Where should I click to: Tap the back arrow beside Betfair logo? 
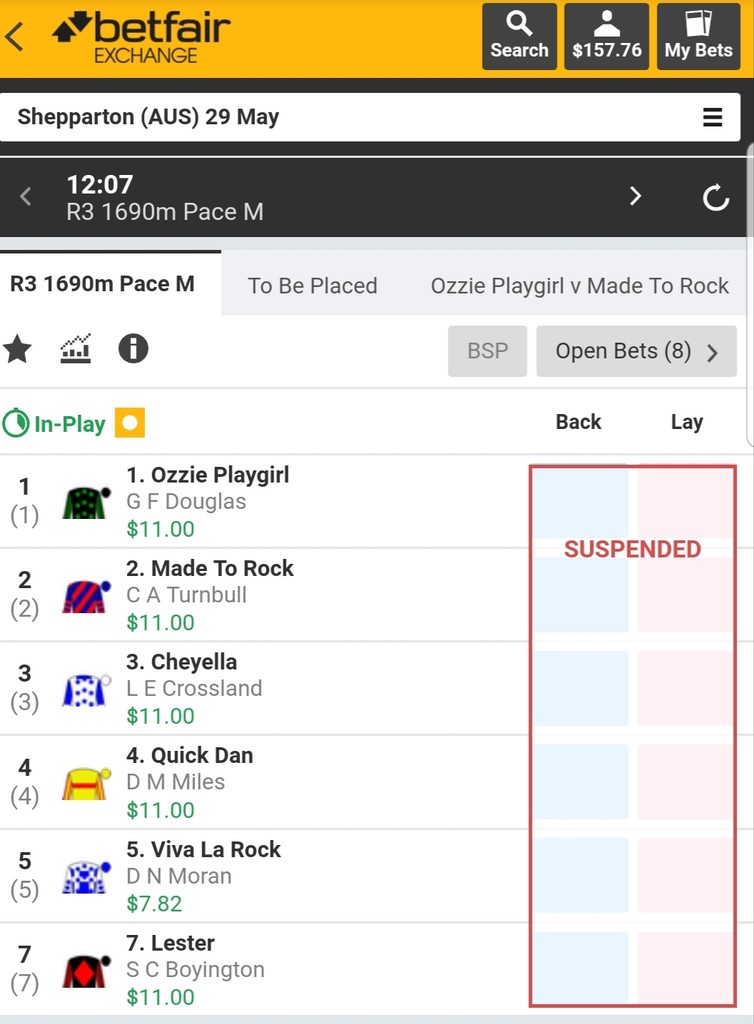pyautogui.click(x=15, y=36)
